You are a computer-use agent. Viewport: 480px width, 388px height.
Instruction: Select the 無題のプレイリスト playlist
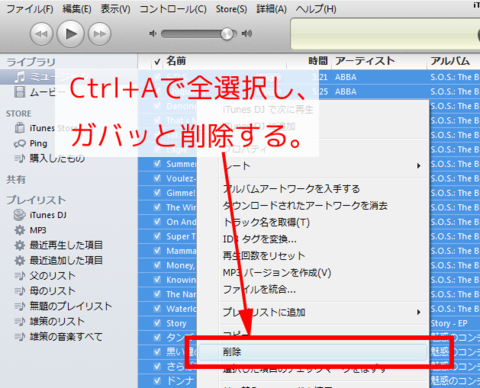click(x=71, y=306)
